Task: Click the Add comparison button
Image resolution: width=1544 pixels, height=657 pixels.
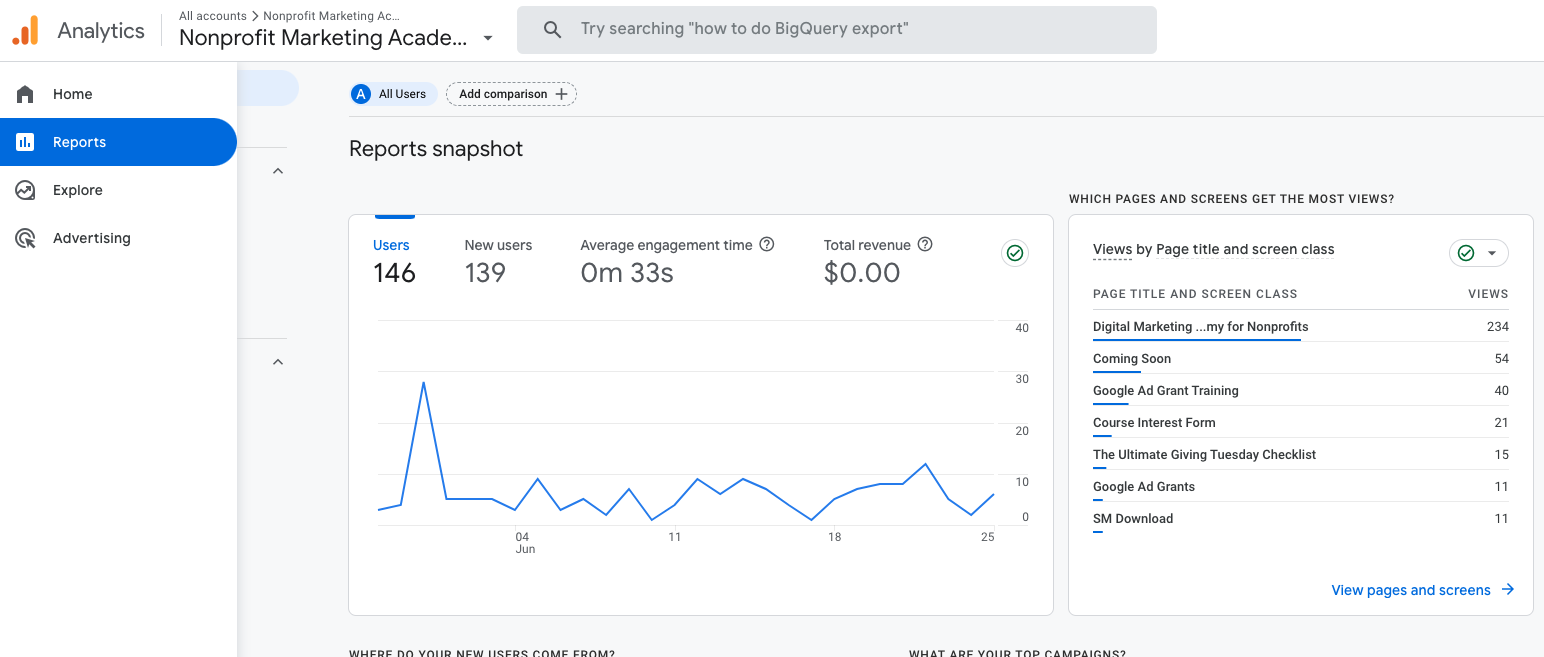Action: coord(511,94)
